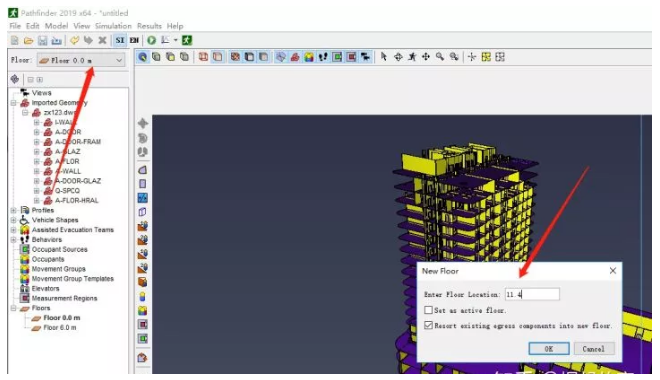660x380 pixels.
Task: Expand the Vehicle Shapes node
Action: tap(13, 220)
